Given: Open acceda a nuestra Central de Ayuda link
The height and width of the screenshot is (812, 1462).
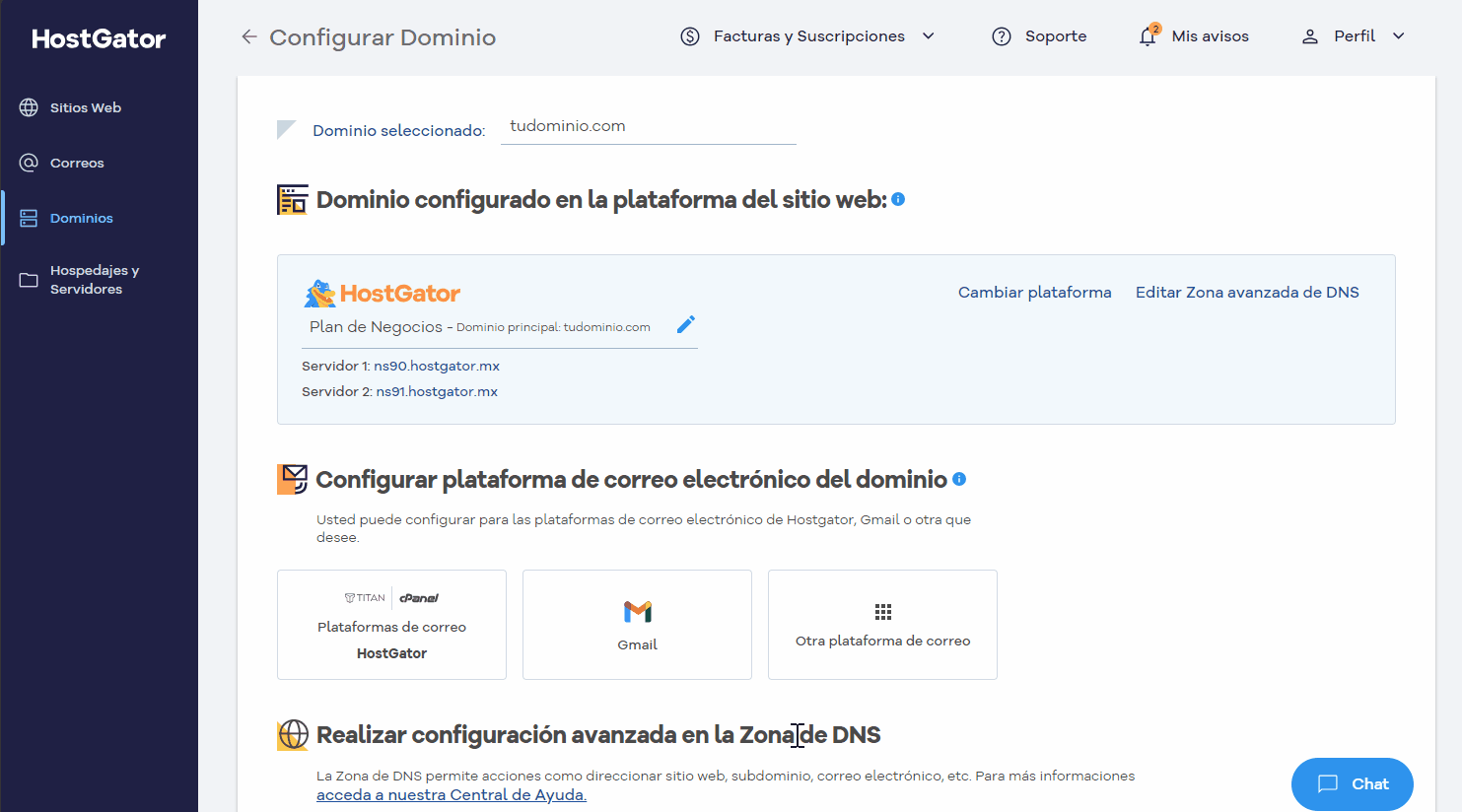Looking at the screenshot, I should coord(452,795).
